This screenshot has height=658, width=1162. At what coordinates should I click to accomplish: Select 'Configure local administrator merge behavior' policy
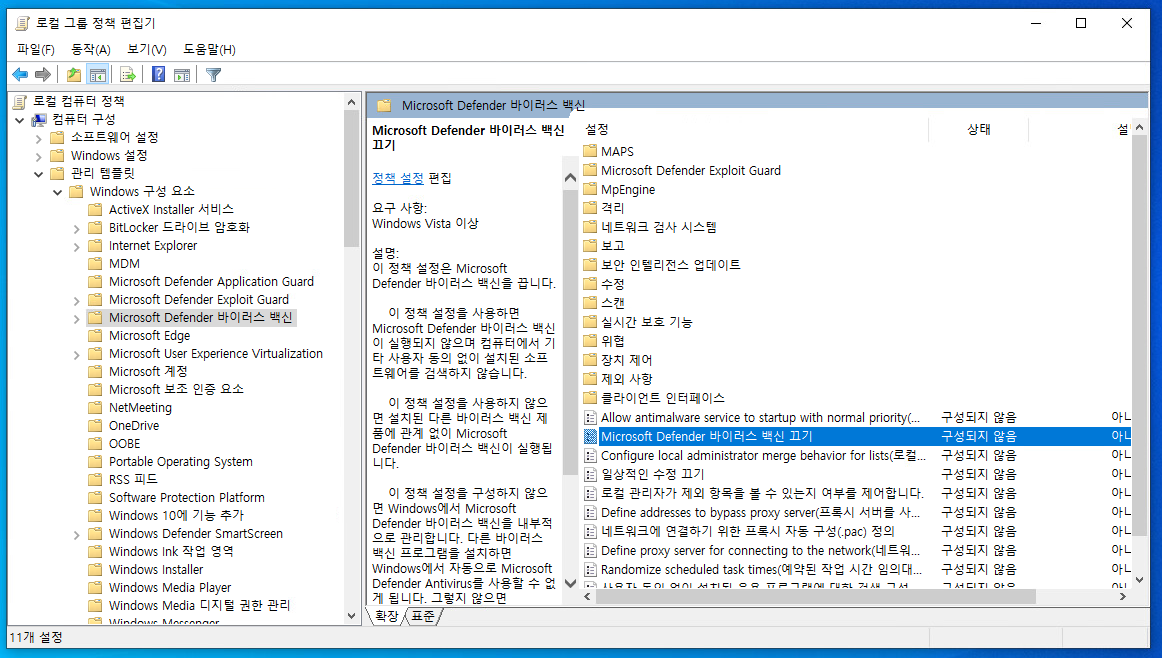click(857, 456)
